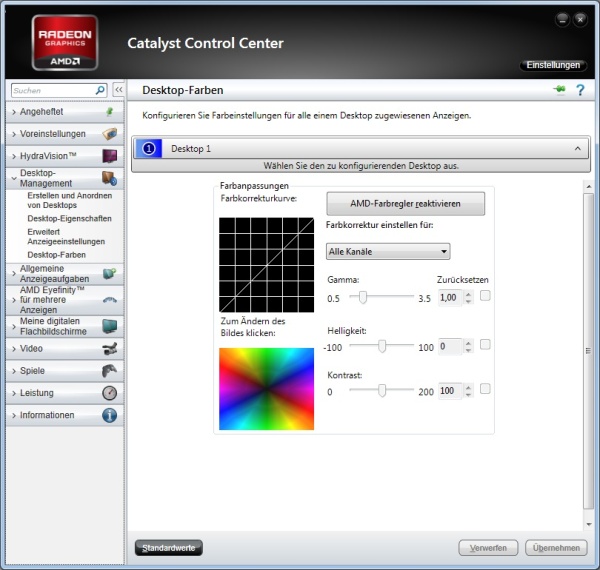Viewport: 600px width, 570px height.
Task: Decrease Kontrast value with down stepper
Action: [468, 394]
